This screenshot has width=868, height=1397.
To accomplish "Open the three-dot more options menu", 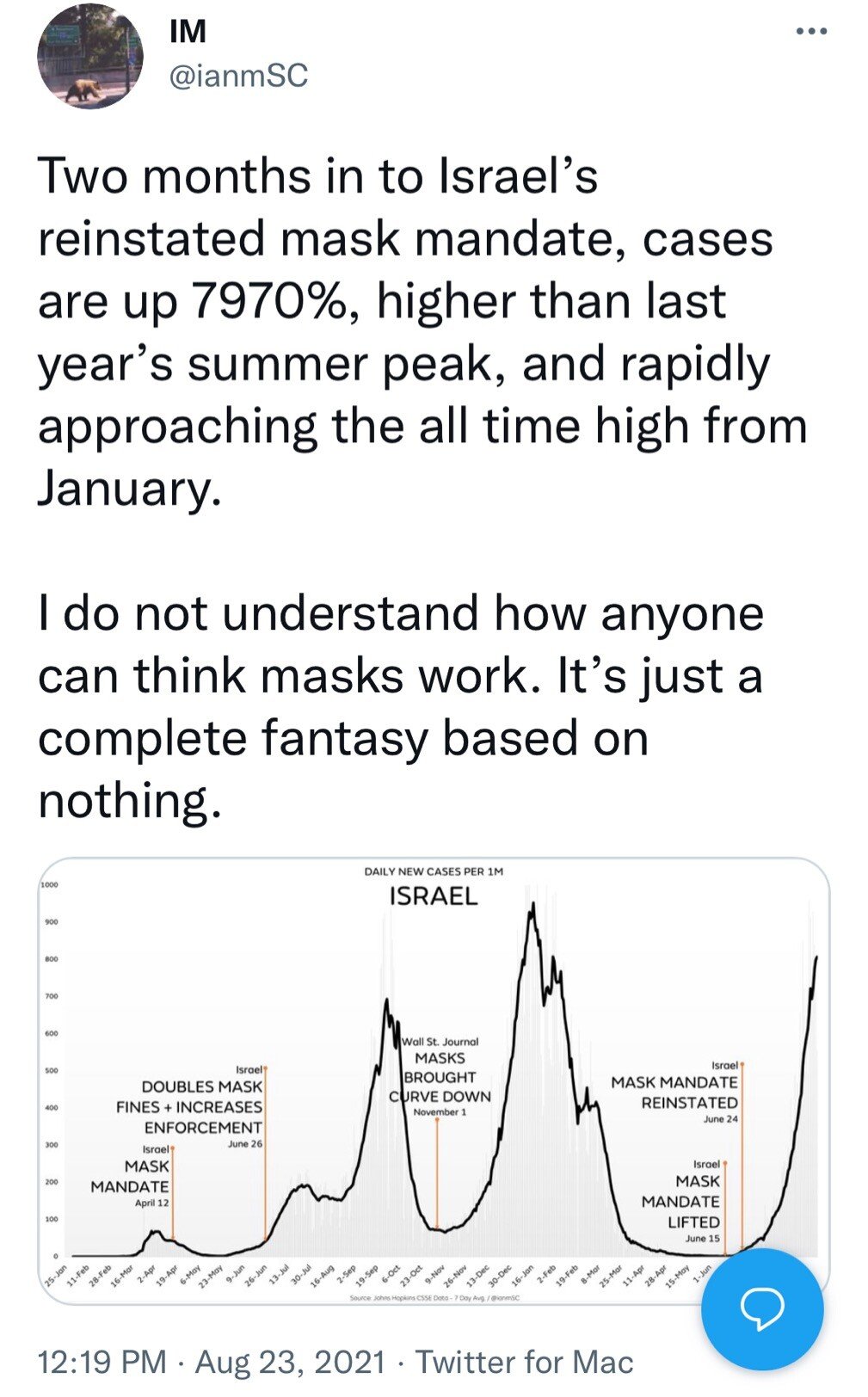I will (811, 32).
